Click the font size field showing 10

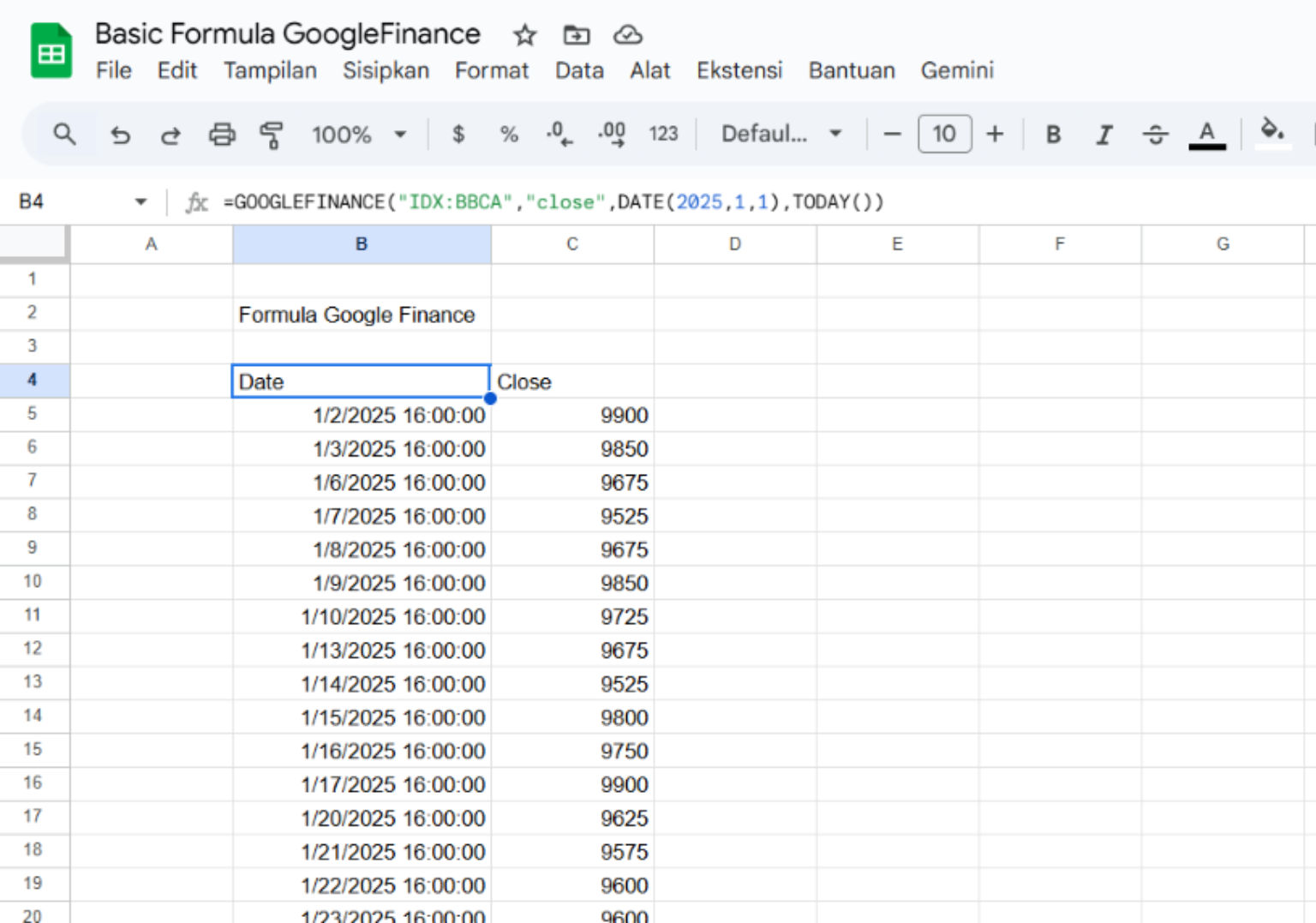pyautogui.click(x=944, y=134)
